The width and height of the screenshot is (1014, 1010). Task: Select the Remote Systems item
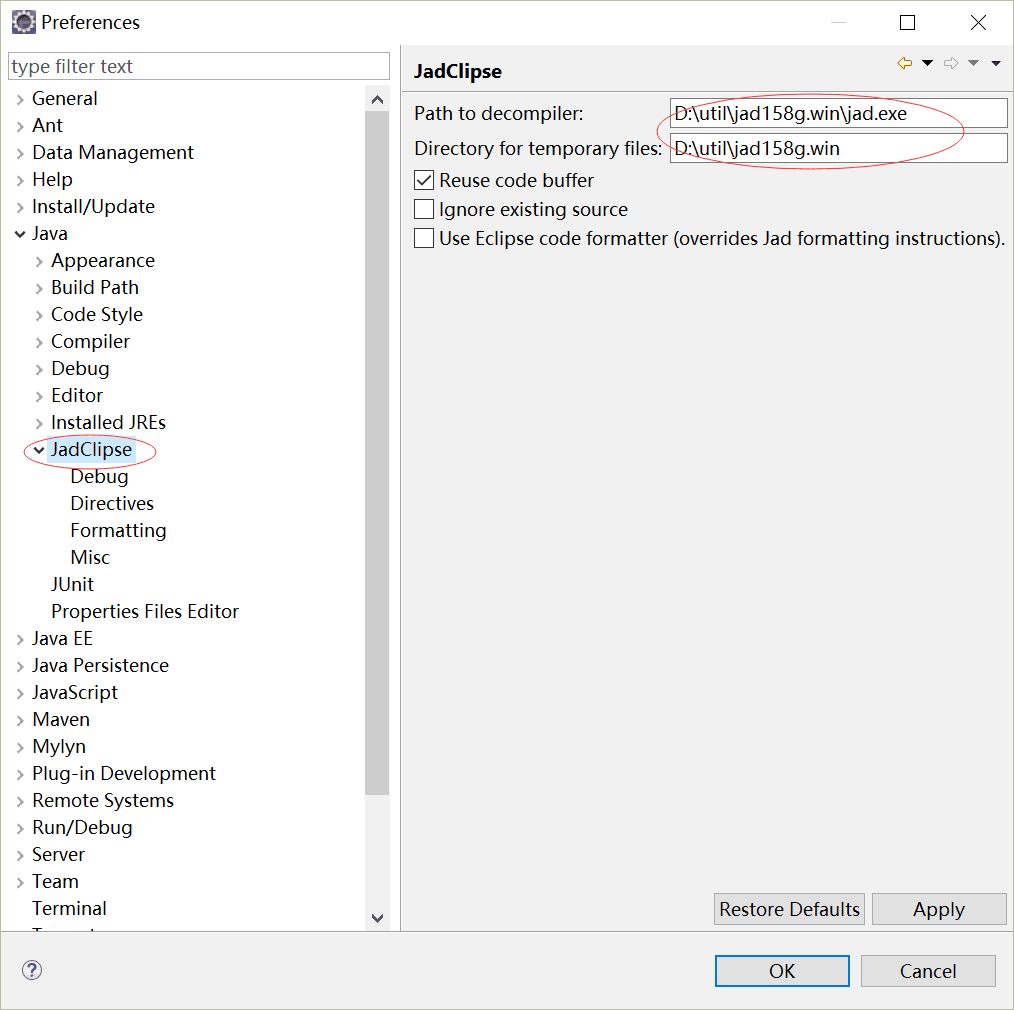click(x=103, y=800)
